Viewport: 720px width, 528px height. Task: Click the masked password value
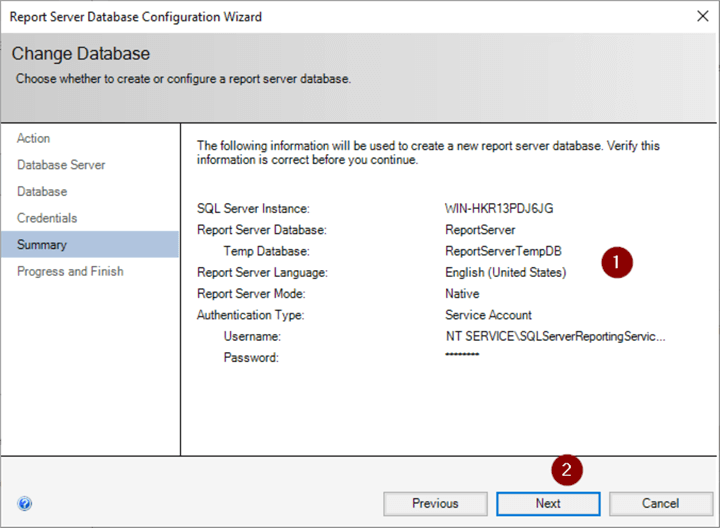463,357
